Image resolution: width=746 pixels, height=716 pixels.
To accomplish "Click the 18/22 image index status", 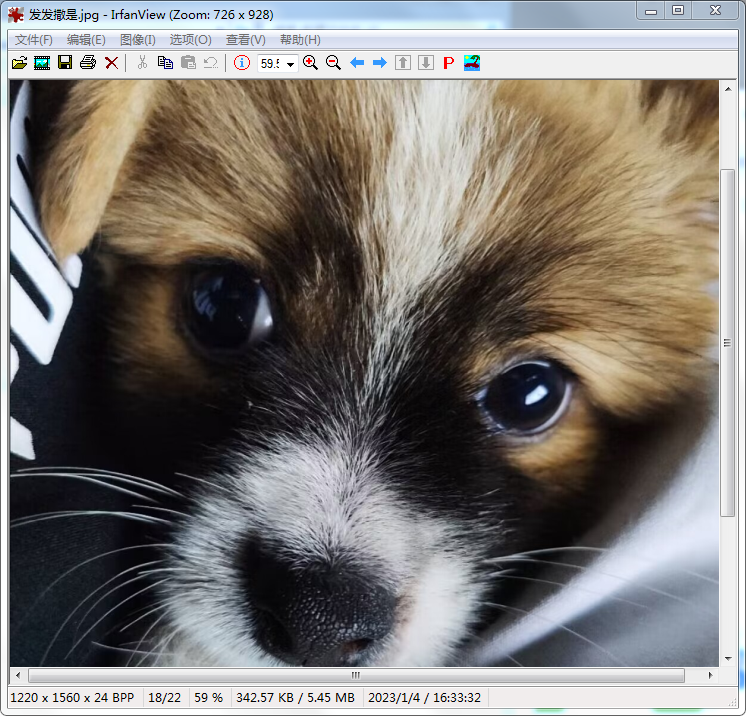I will [164, 697].
